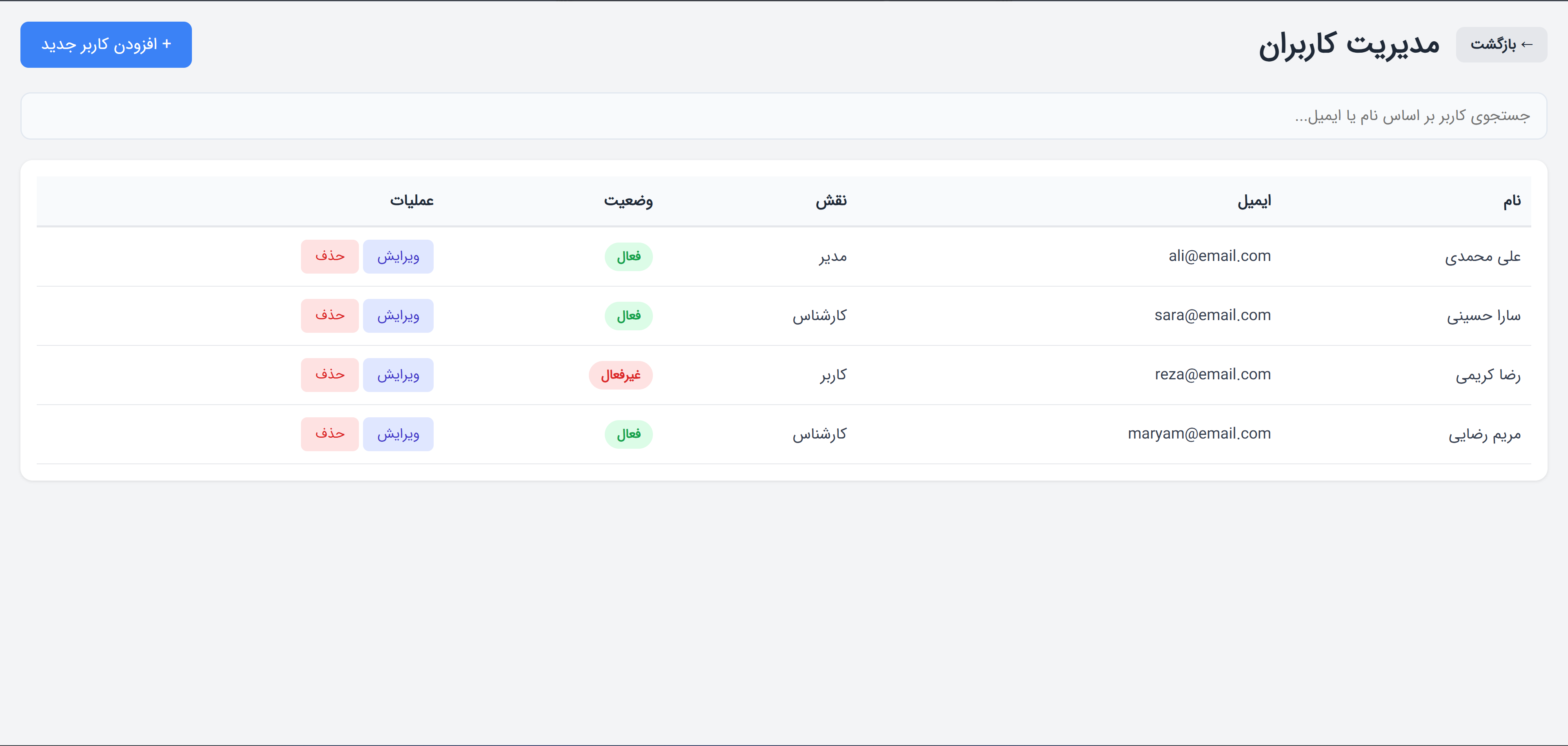Click the فعال badge for maryam
Screen dimensions: 1568x746
tap(629, 434)
